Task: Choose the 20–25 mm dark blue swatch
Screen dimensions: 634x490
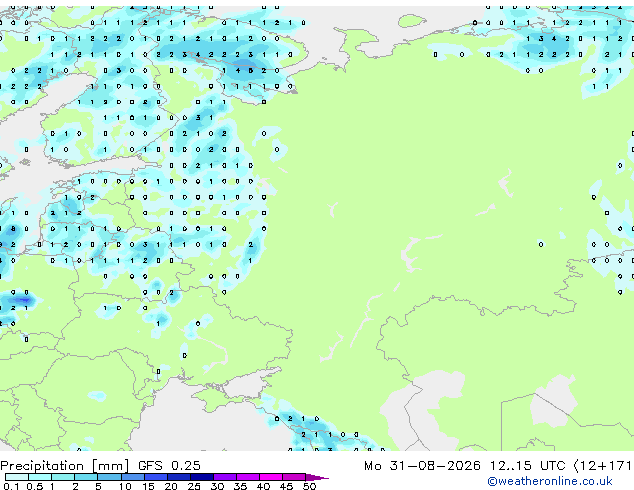Action: (x=178, y=477)
